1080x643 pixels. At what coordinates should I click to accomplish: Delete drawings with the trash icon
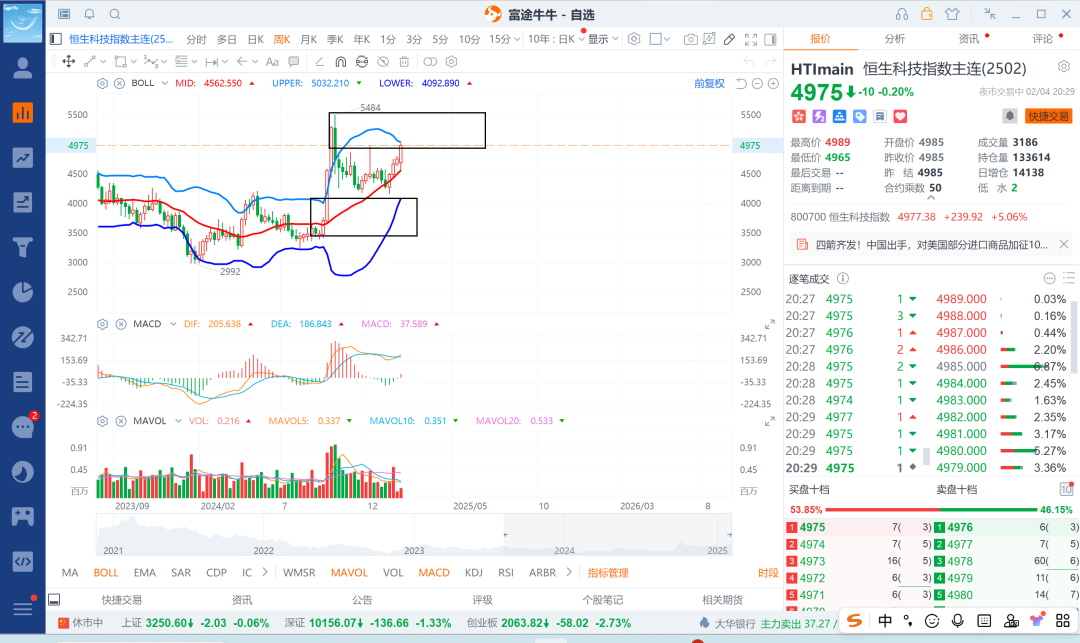pos(404,61)
